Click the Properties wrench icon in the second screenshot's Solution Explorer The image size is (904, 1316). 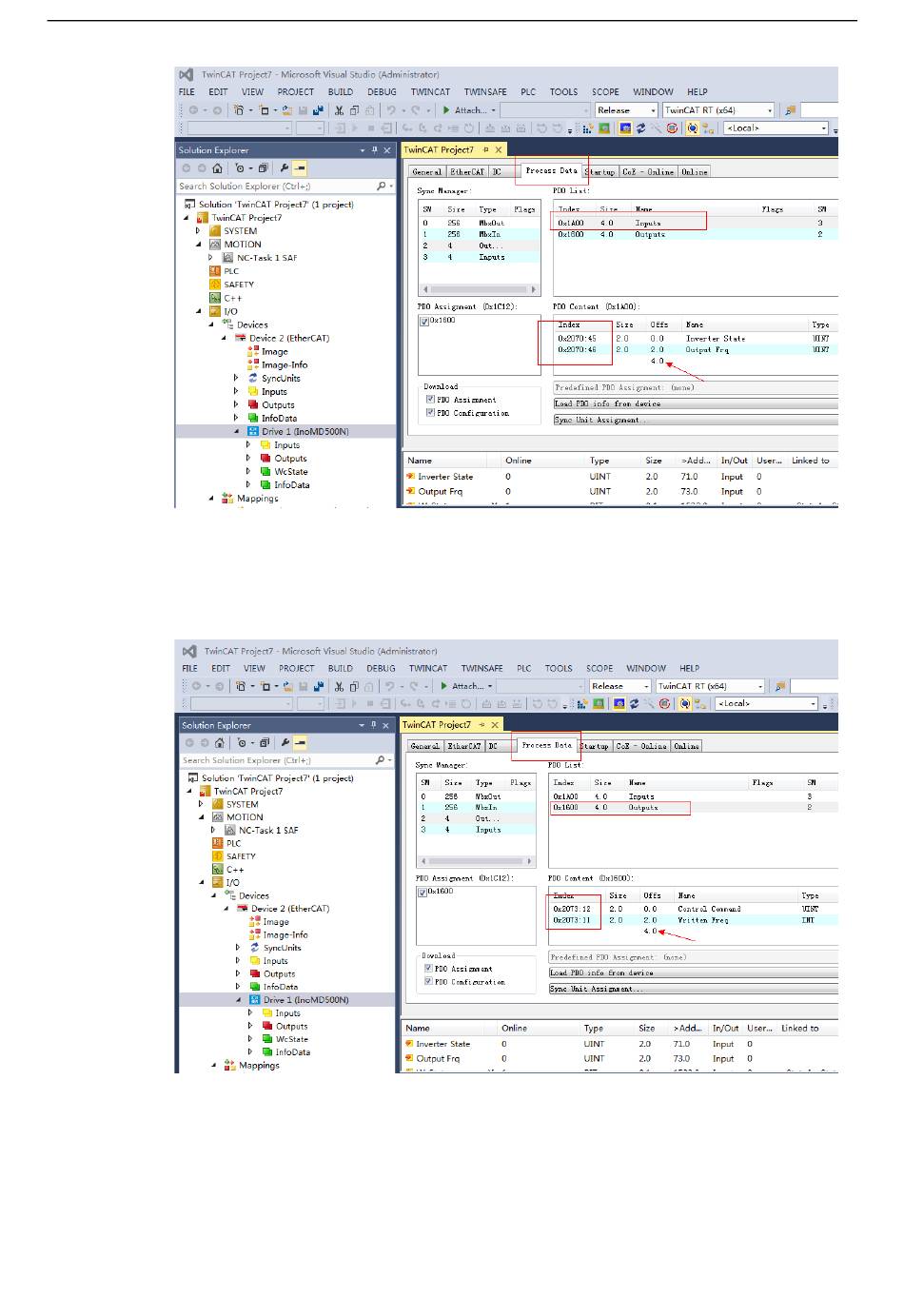point(285,743)
